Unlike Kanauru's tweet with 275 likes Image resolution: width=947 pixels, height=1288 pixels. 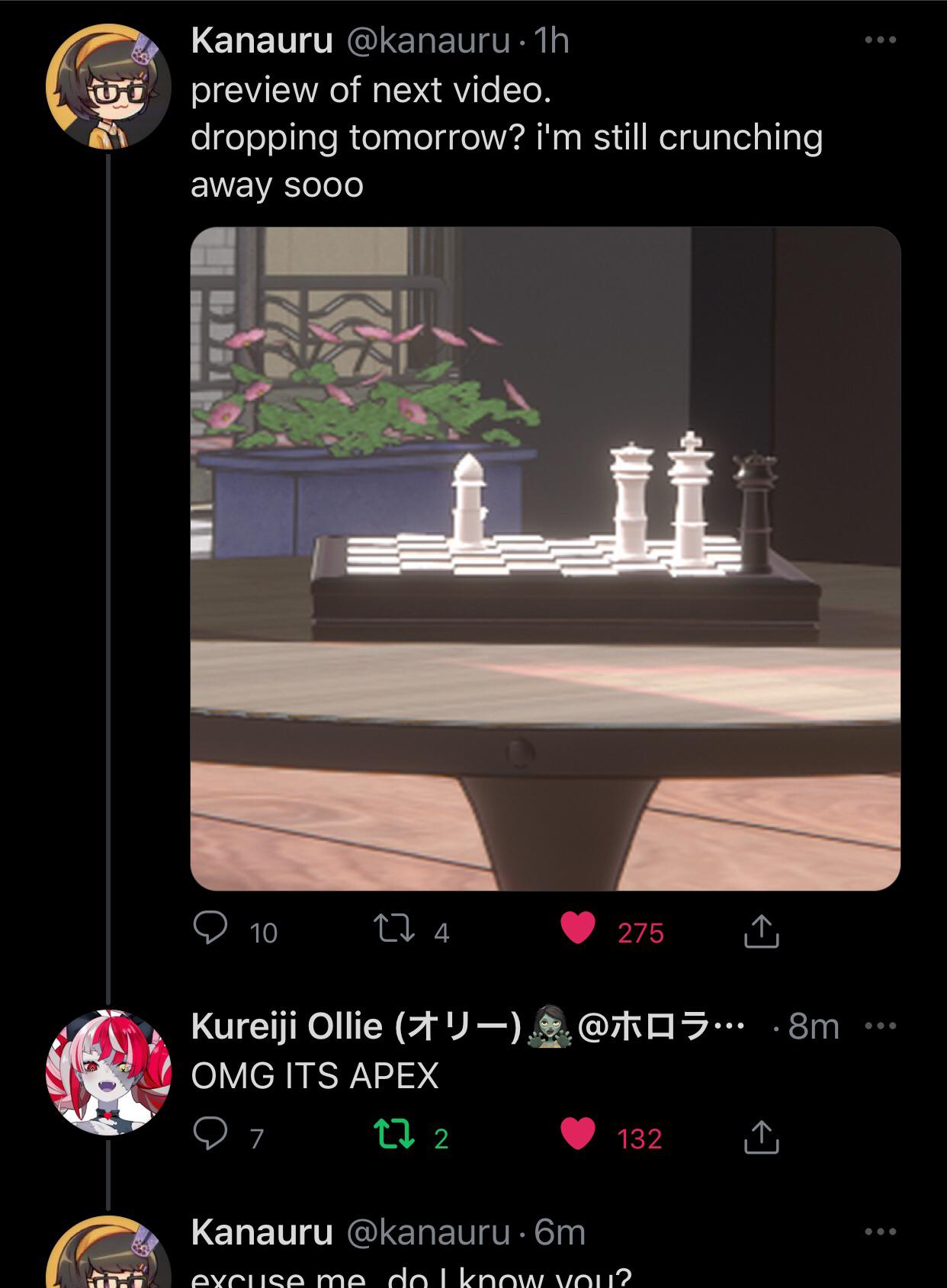(x=577, y=930)
